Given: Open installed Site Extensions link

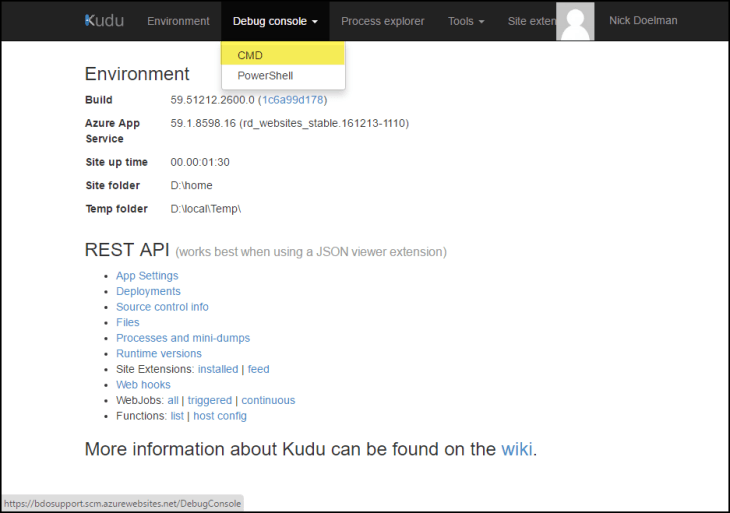Looking at the screenshot, I should pyautogui.click(x=218, y=369).
